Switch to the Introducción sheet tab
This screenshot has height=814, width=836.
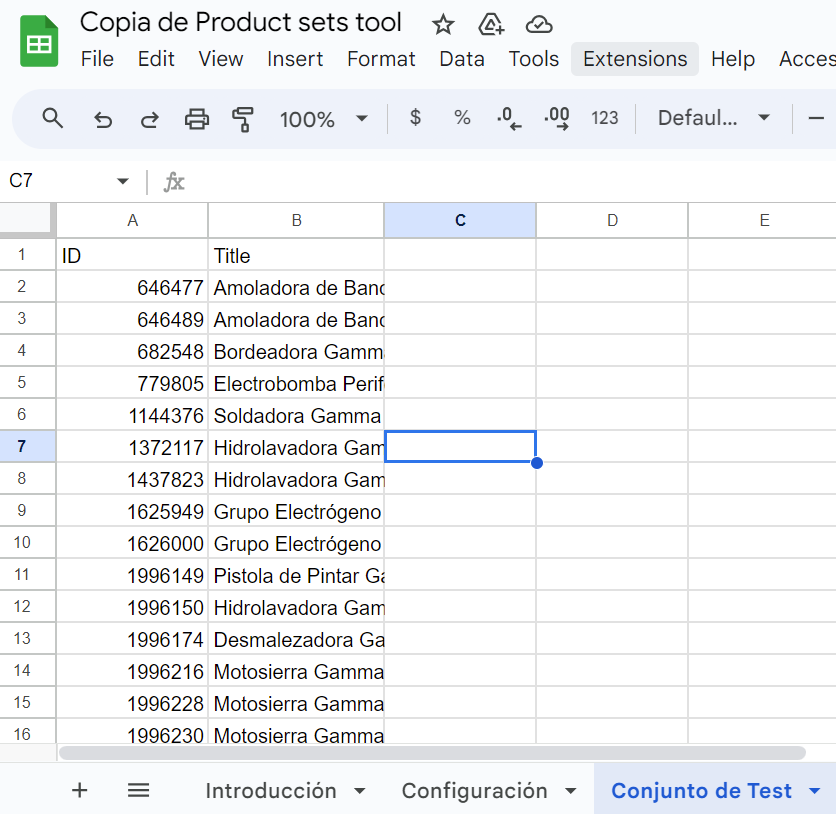(271, 791)
